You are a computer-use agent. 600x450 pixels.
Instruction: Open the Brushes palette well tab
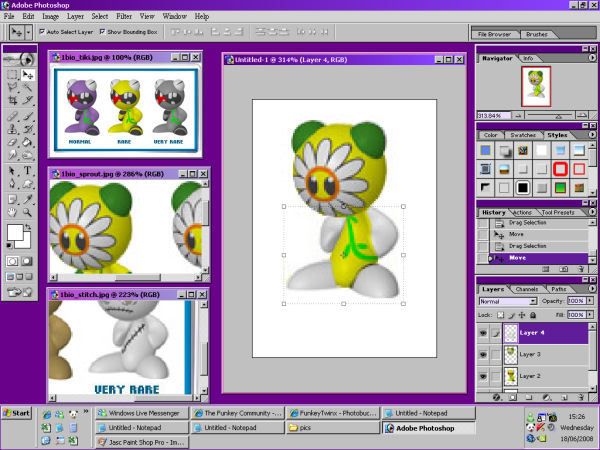[536, 34]
